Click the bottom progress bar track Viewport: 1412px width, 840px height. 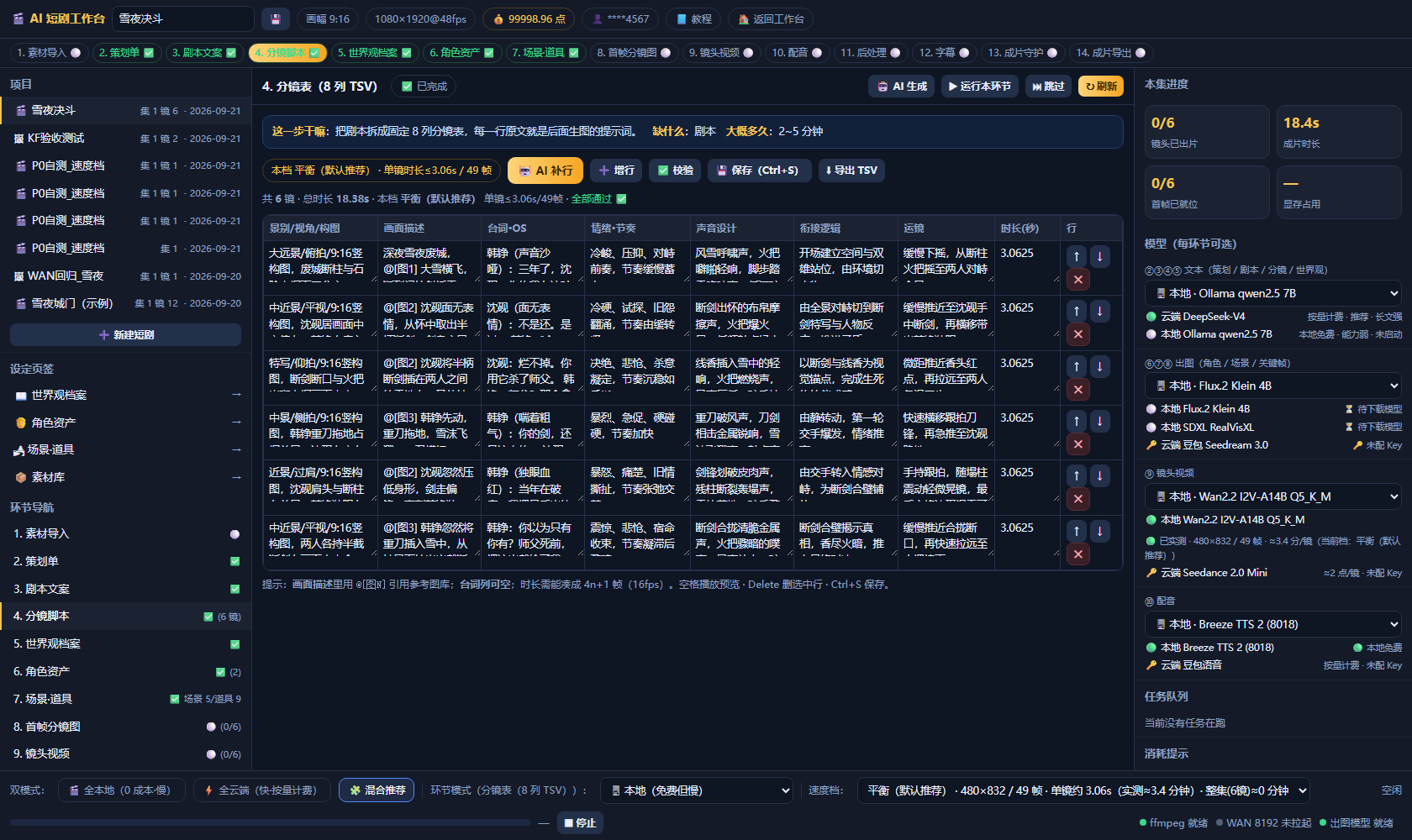coord(271,823)
